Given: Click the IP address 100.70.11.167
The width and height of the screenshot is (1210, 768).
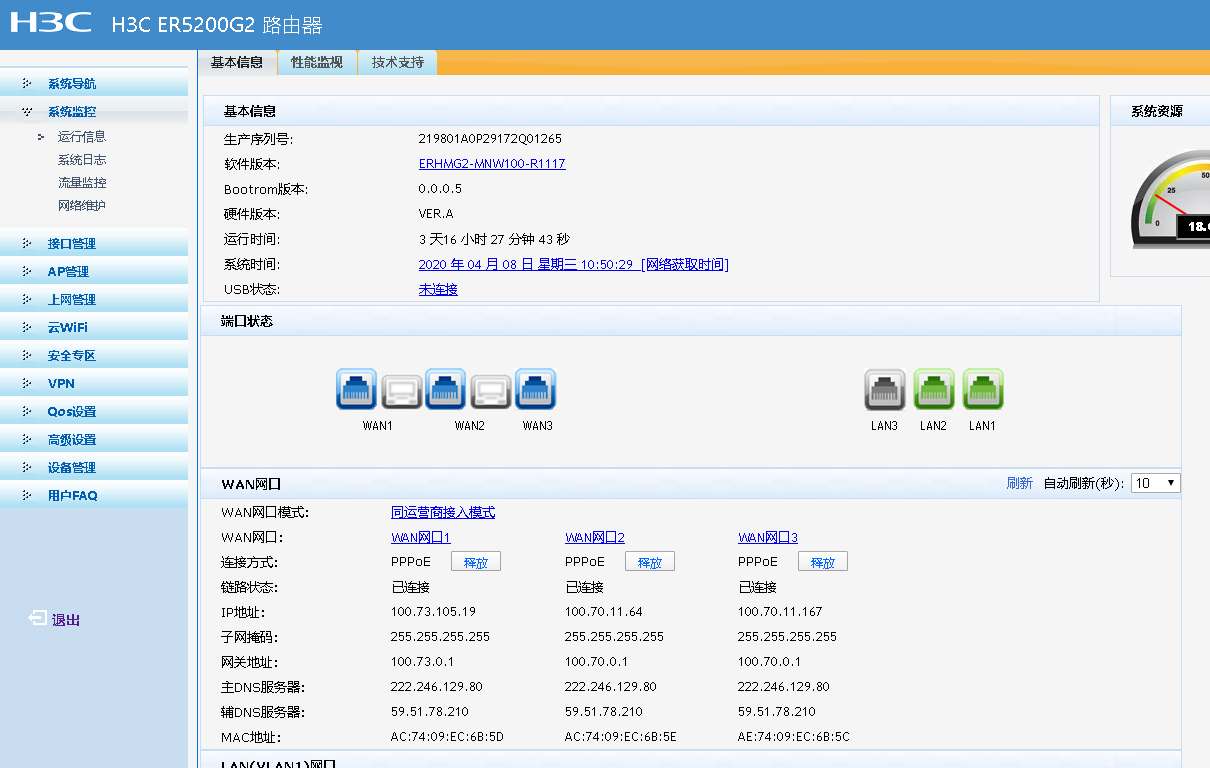Looking at the screenshot, I should [x=780, y=612].
